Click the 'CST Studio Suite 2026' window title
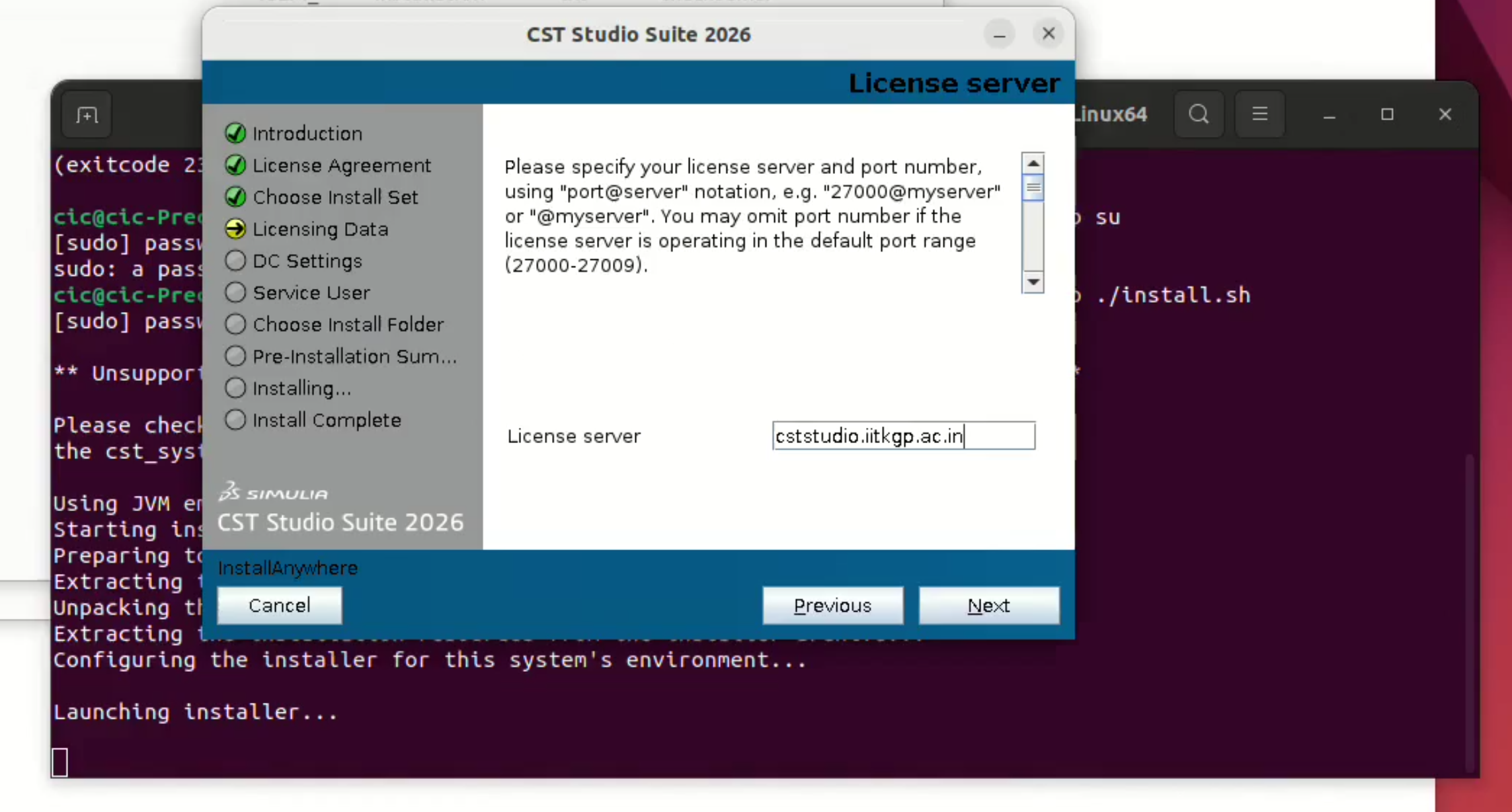 click(x=638, y=34)
